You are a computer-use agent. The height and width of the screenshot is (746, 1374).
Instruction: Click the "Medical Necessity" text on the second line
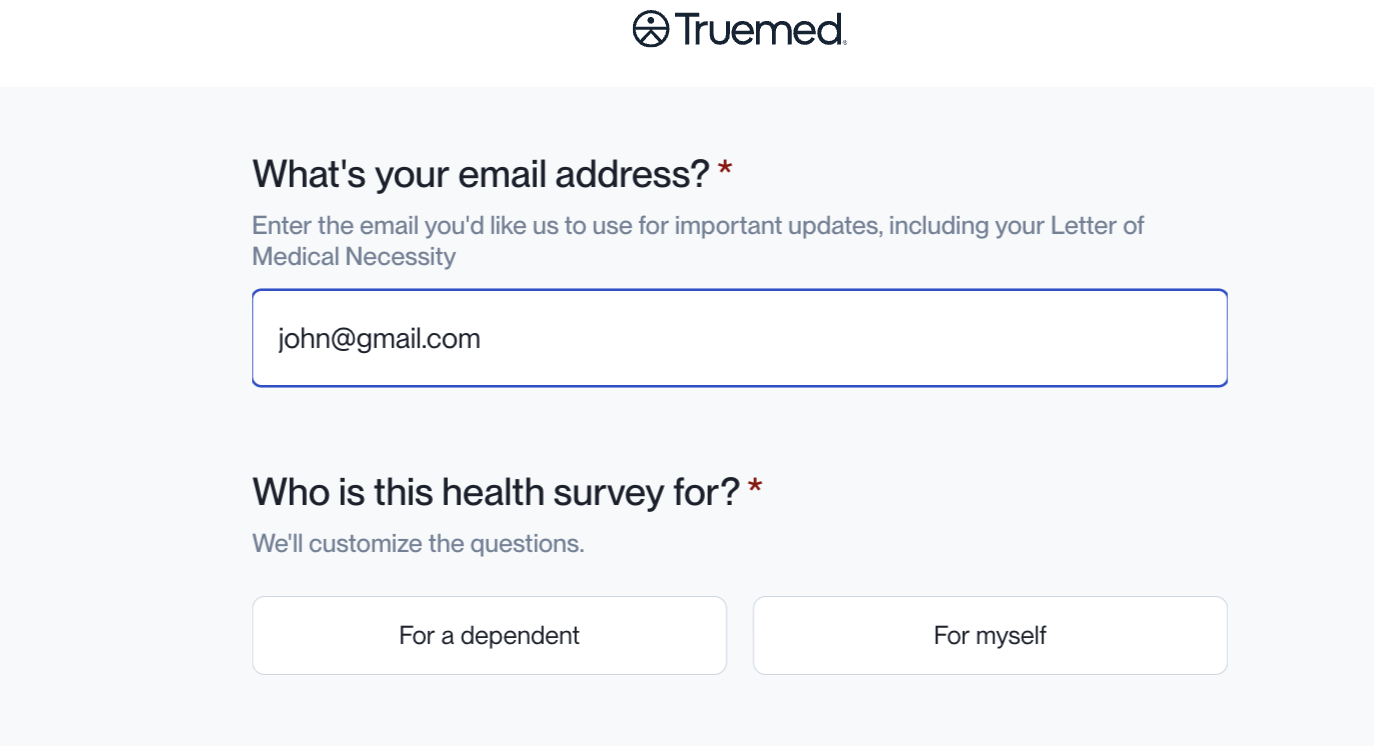pyautogui.click(x=354, y=257)
